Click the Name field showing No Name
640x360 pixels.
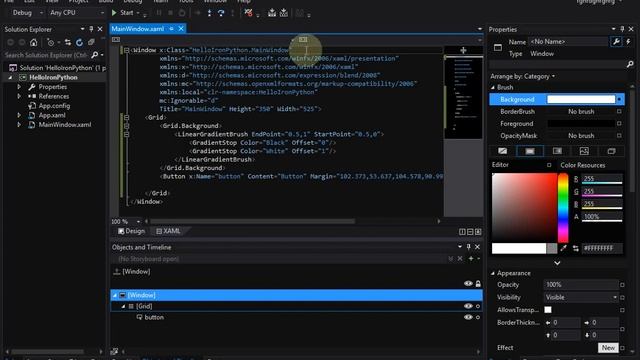tap(568, 42)
